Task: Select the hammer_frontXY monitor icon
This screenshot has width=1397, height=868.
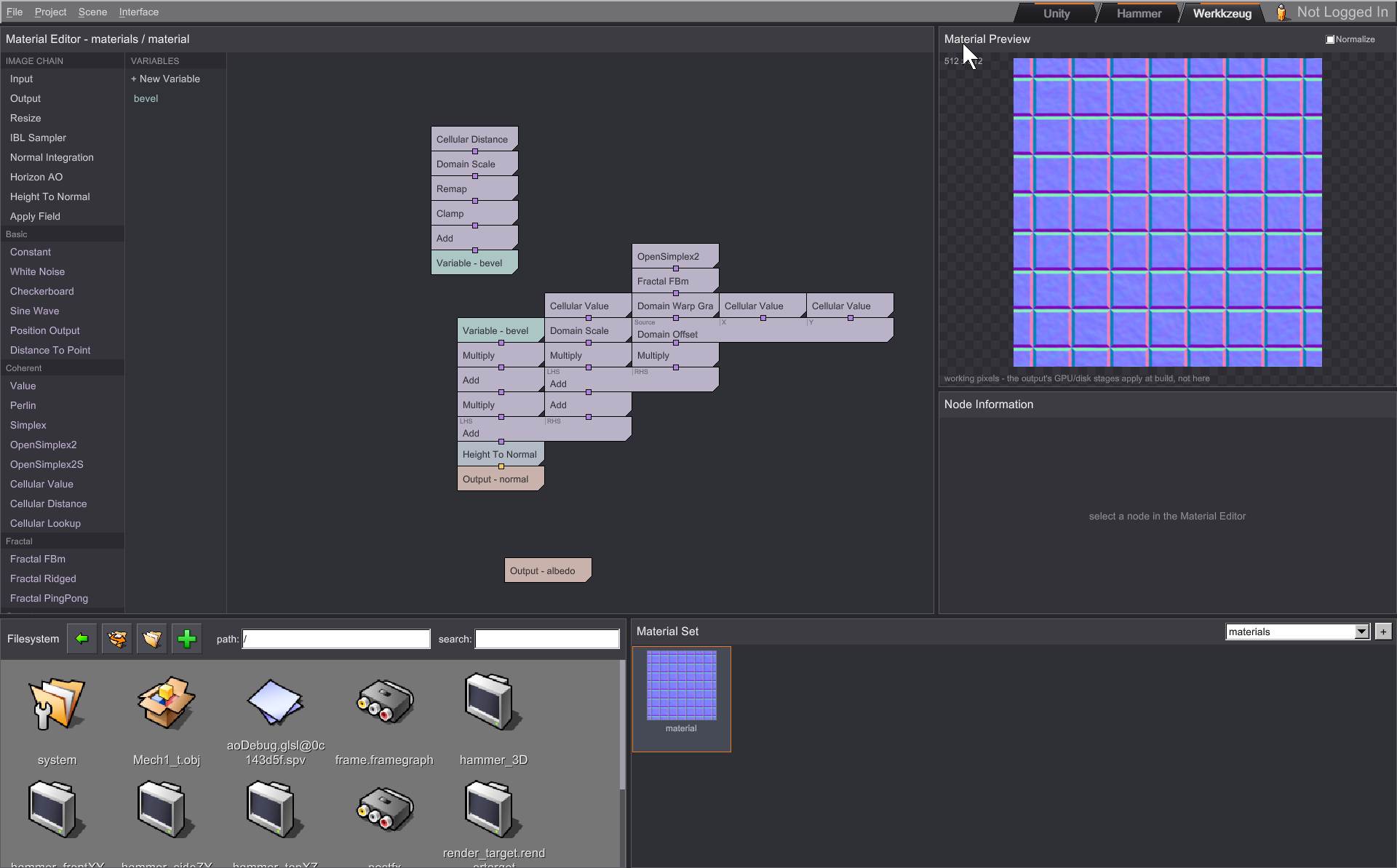Action: coord(57,809)
